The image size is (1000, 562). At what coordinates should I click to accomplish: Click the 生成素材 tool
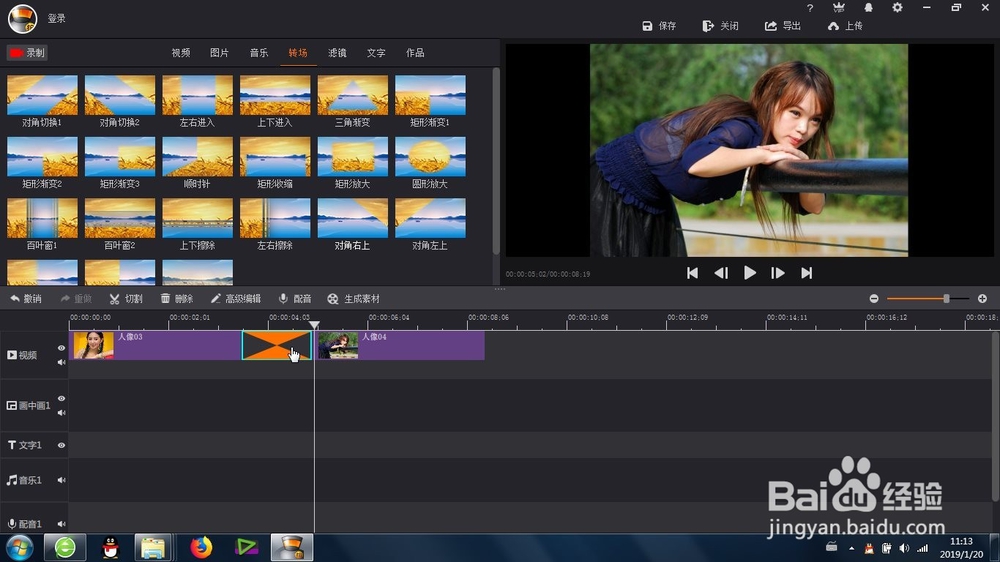point(353,299)
